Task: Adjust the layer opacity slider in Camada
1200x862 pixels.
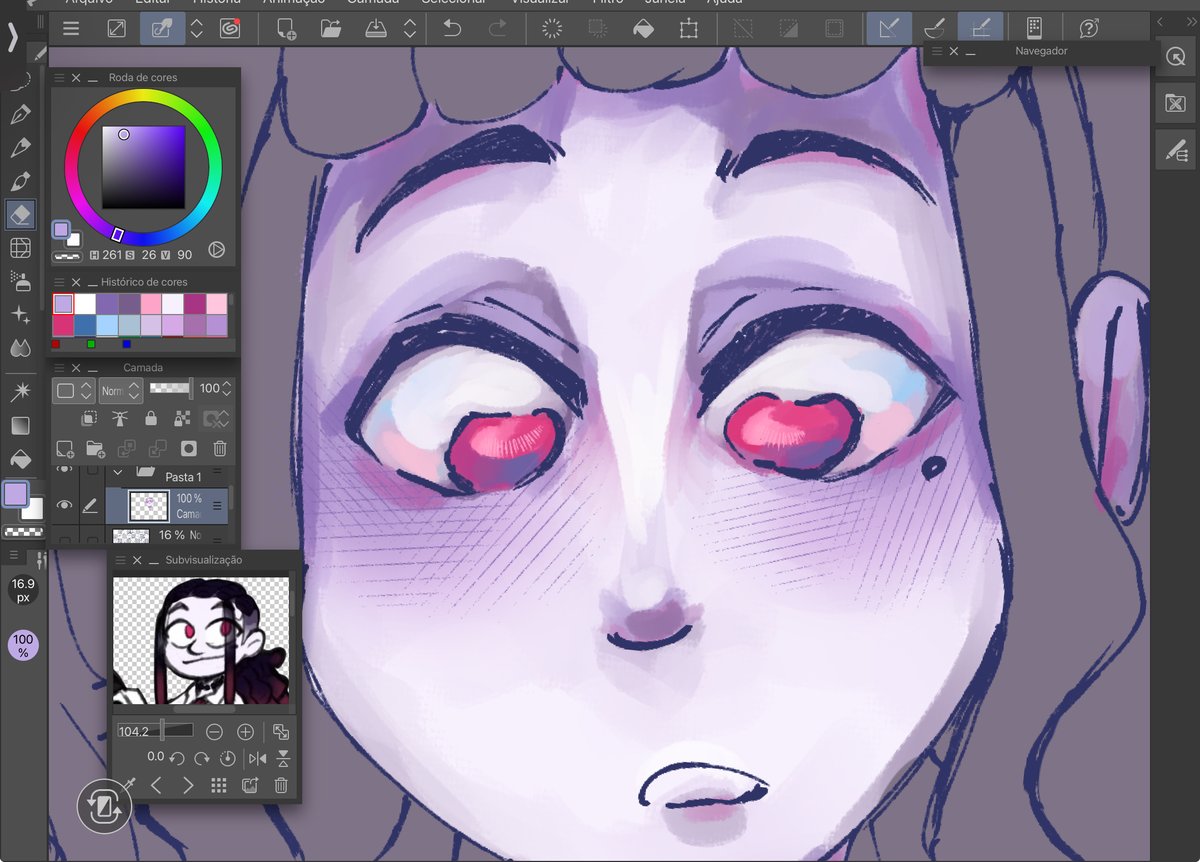Action: (171, 387)
